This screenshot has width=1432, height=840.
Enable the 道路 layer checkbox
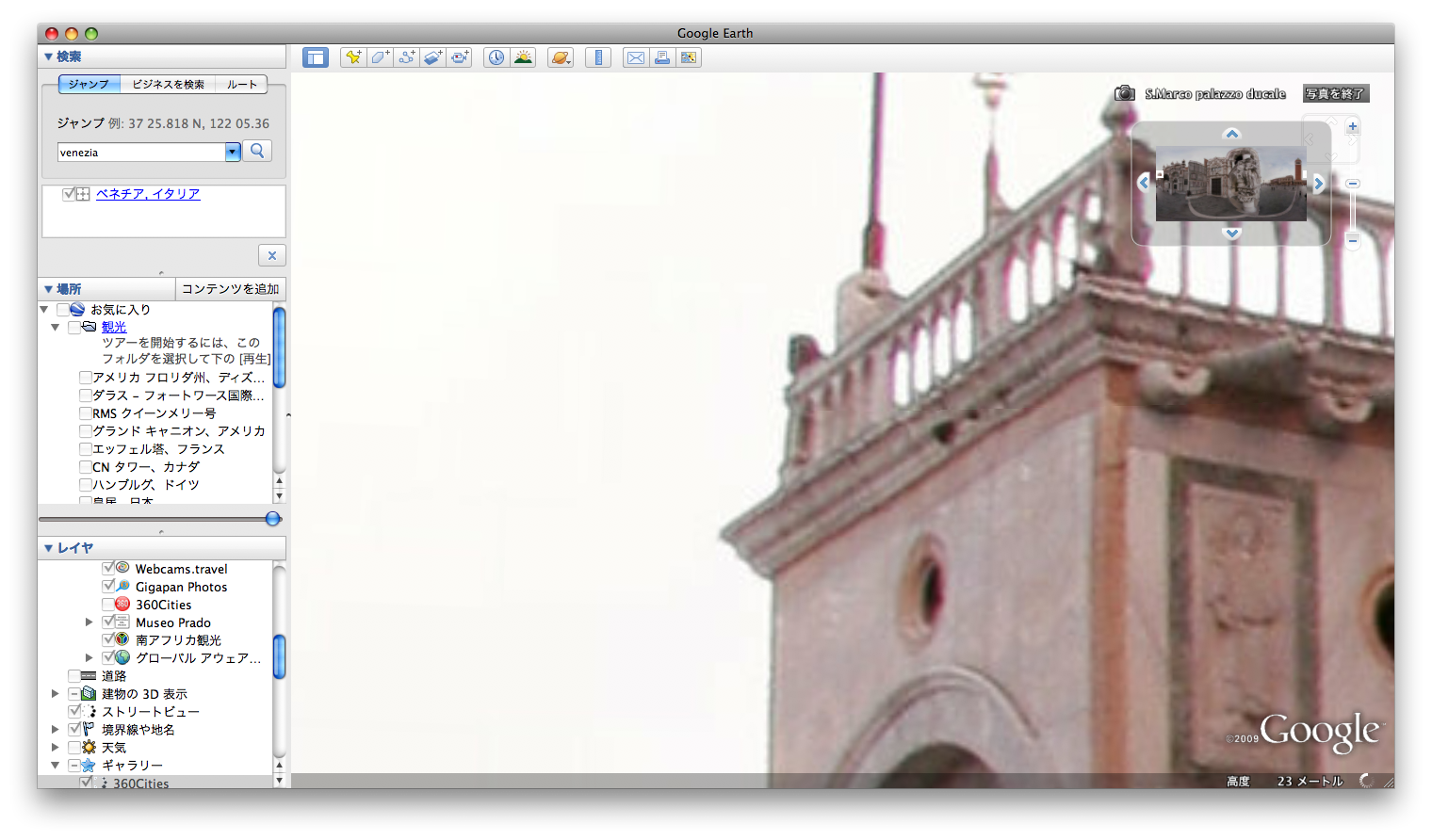coord(74,675)
